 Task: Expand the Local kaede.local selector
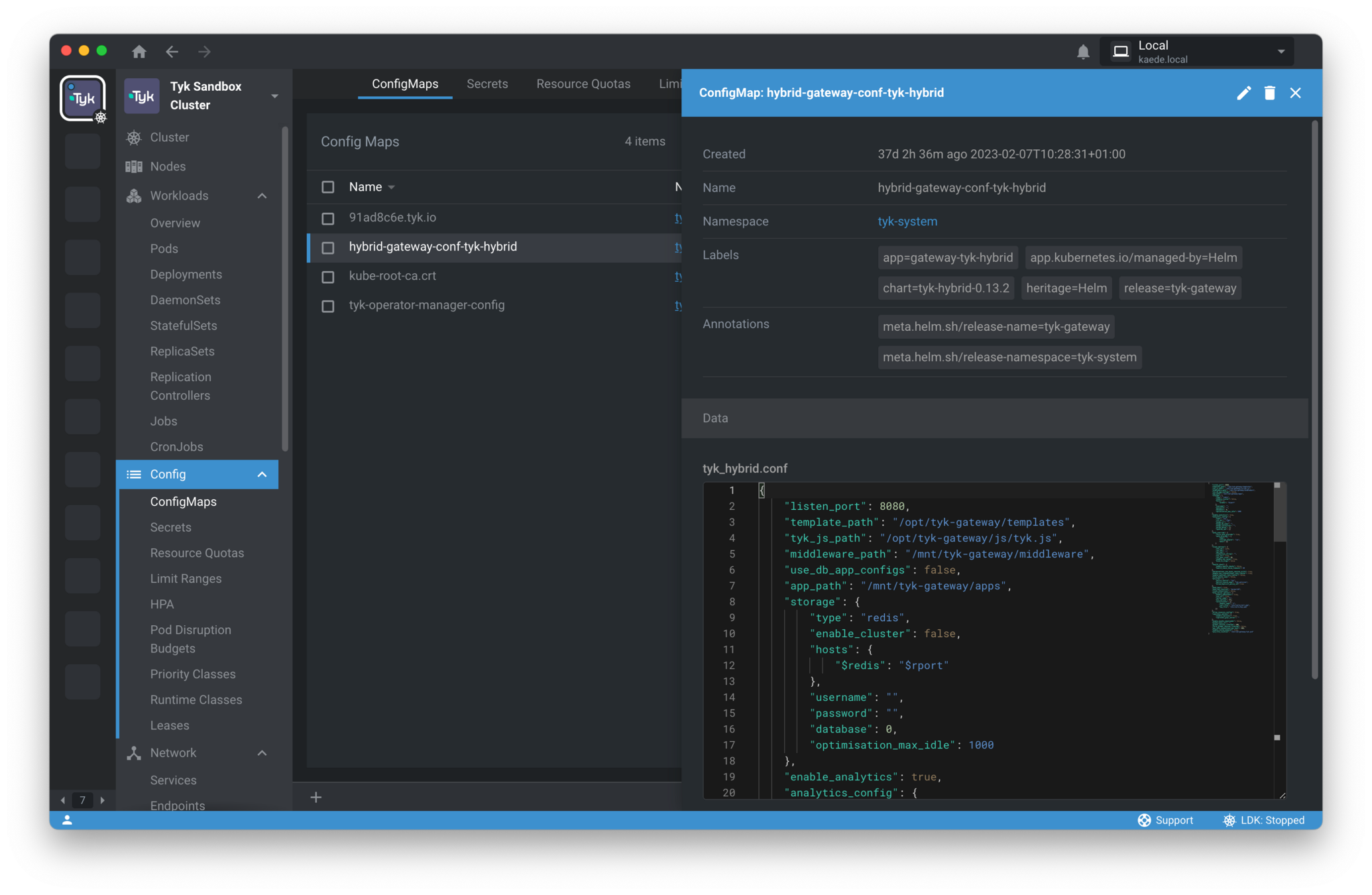click(1281, 52)
